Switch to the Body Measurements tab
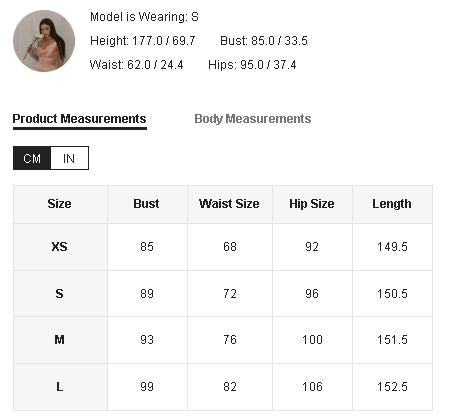The width and height of the screenshot is (450, 418). pos(253,119)
